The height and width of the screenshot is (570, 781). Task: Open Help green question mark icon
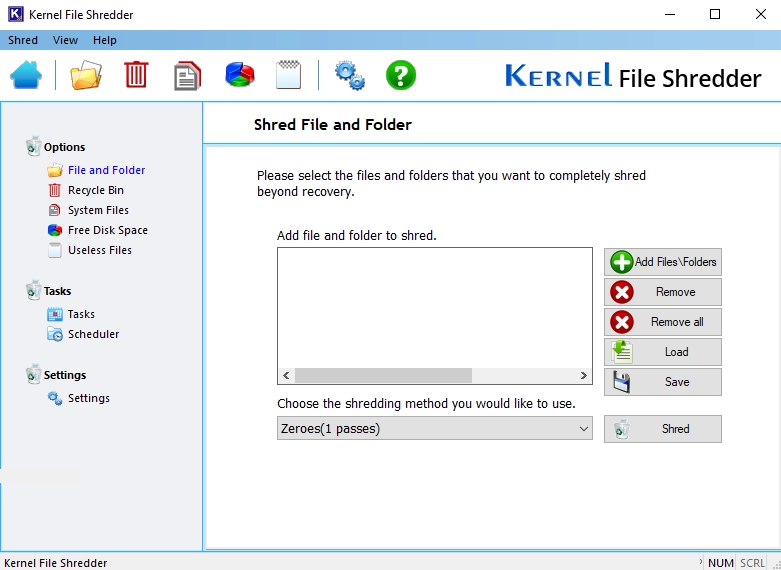click(401, 75)
